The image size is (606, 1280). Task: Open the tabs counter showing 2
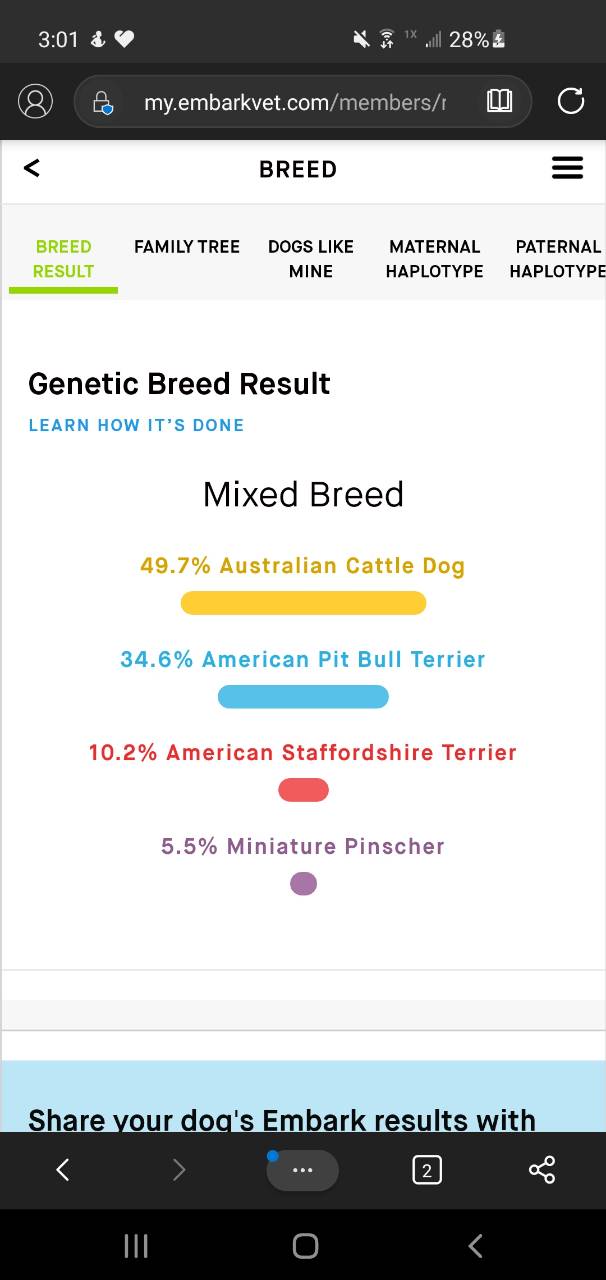pyautogui.click(x=427, y=1170)
